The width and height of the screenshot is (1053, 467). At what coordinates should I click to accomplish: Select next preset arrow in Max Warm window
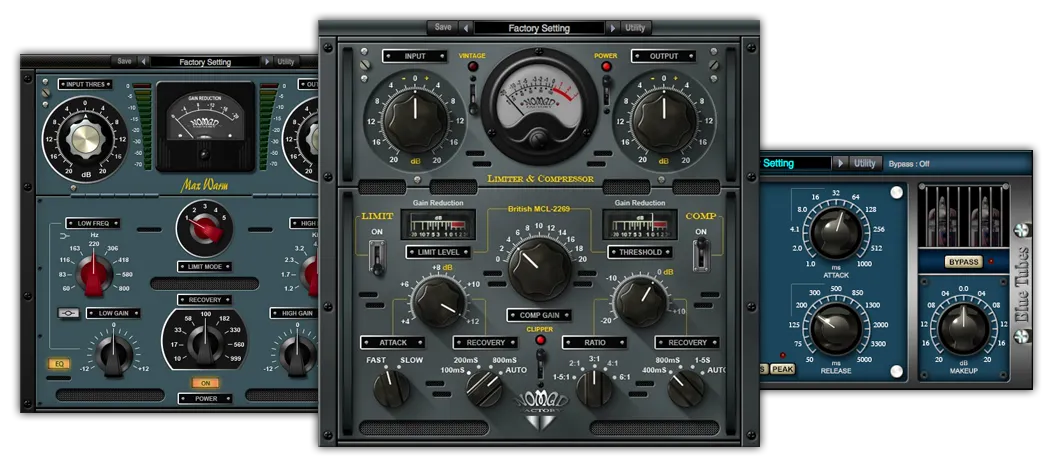pyautogui.click(x=267, y=62)
